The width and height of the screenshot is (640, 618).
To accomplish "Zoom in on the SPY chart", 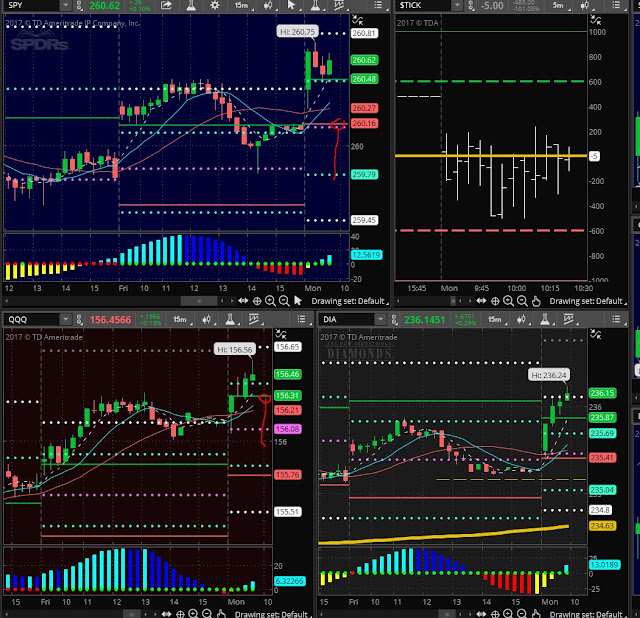I will click(x=270, y=301).
